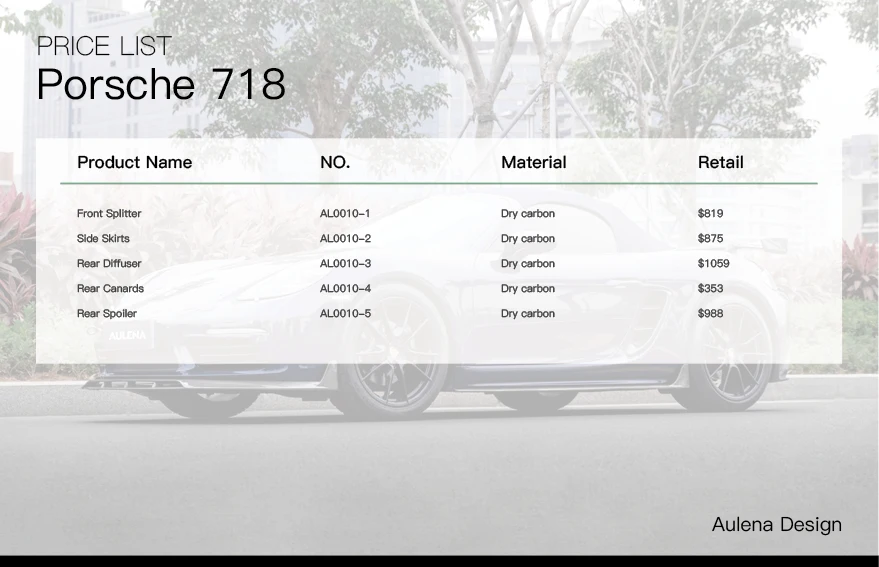Click part number AL0010-2
Image resolution: width=879 pixels, height=567 pixels.
point(345,238)
